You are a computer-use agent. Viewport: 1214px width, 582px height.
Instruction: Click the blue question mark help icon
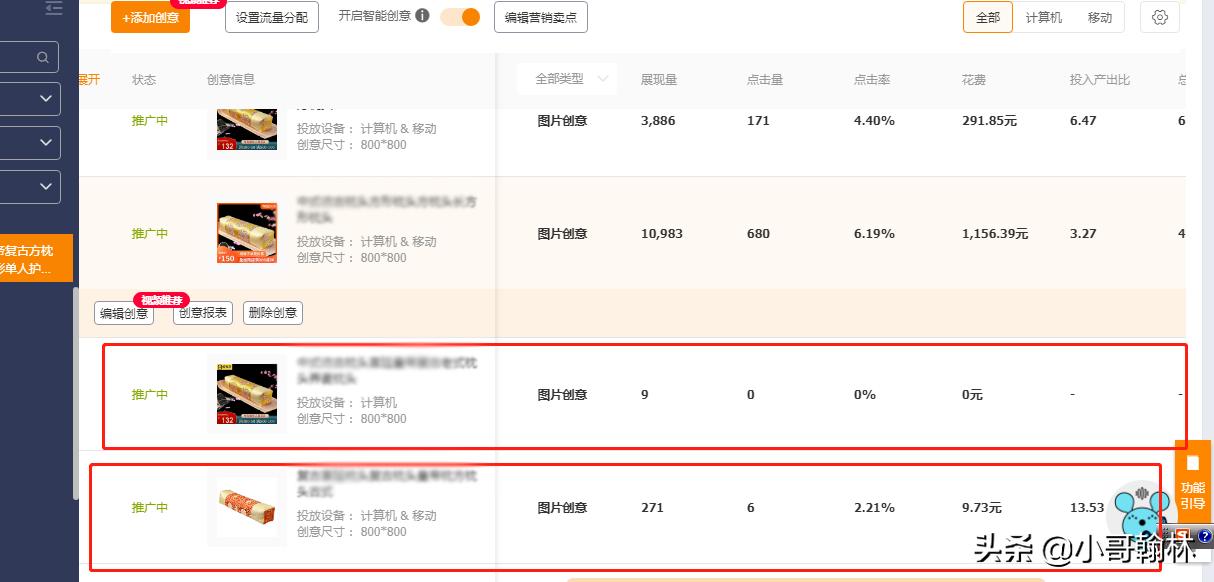click(x=1206, y=537)
